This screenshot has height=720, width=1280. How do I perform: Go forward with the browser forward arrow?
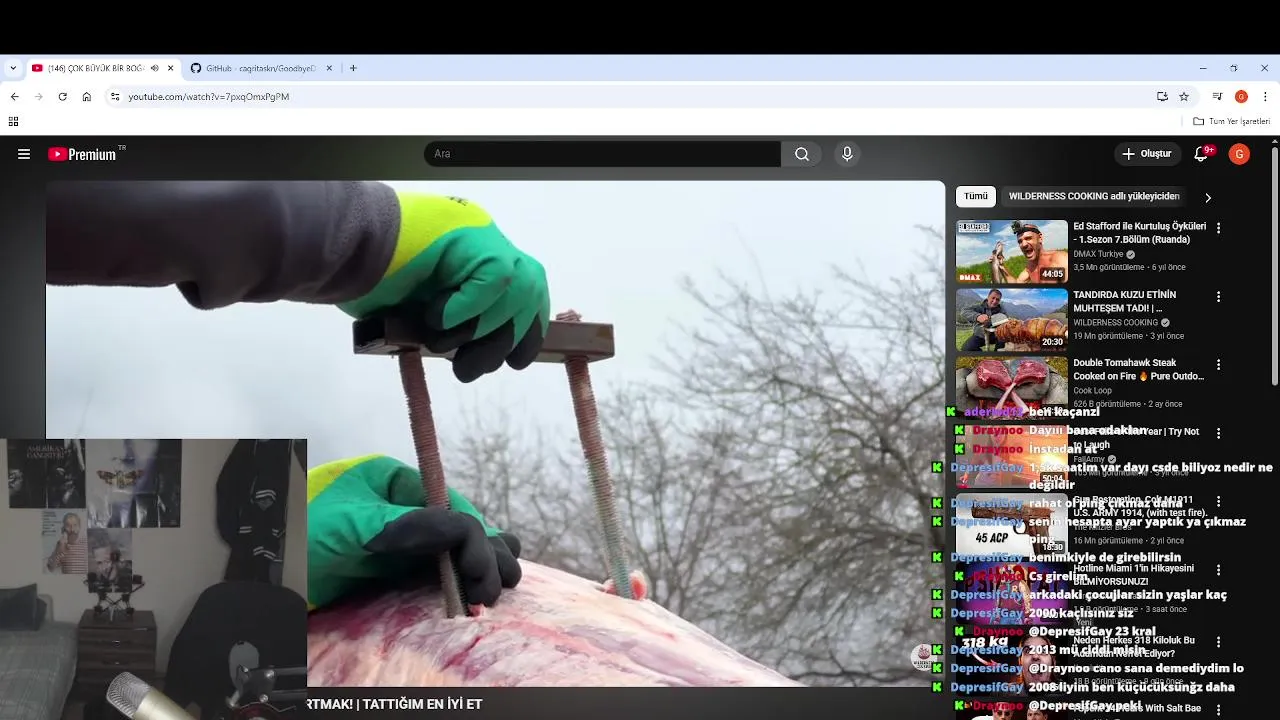pos(38,97)
